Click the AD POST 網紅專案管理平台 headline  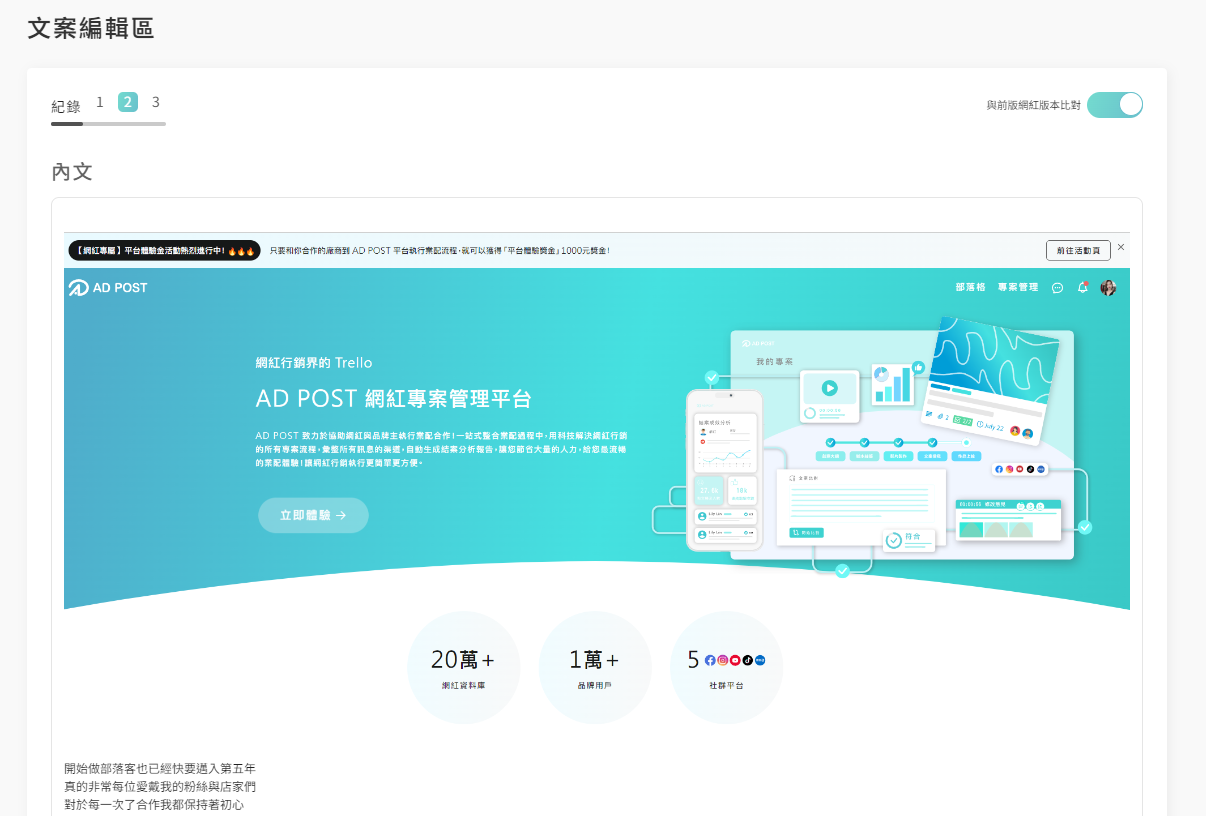click(x=393, y=399)
